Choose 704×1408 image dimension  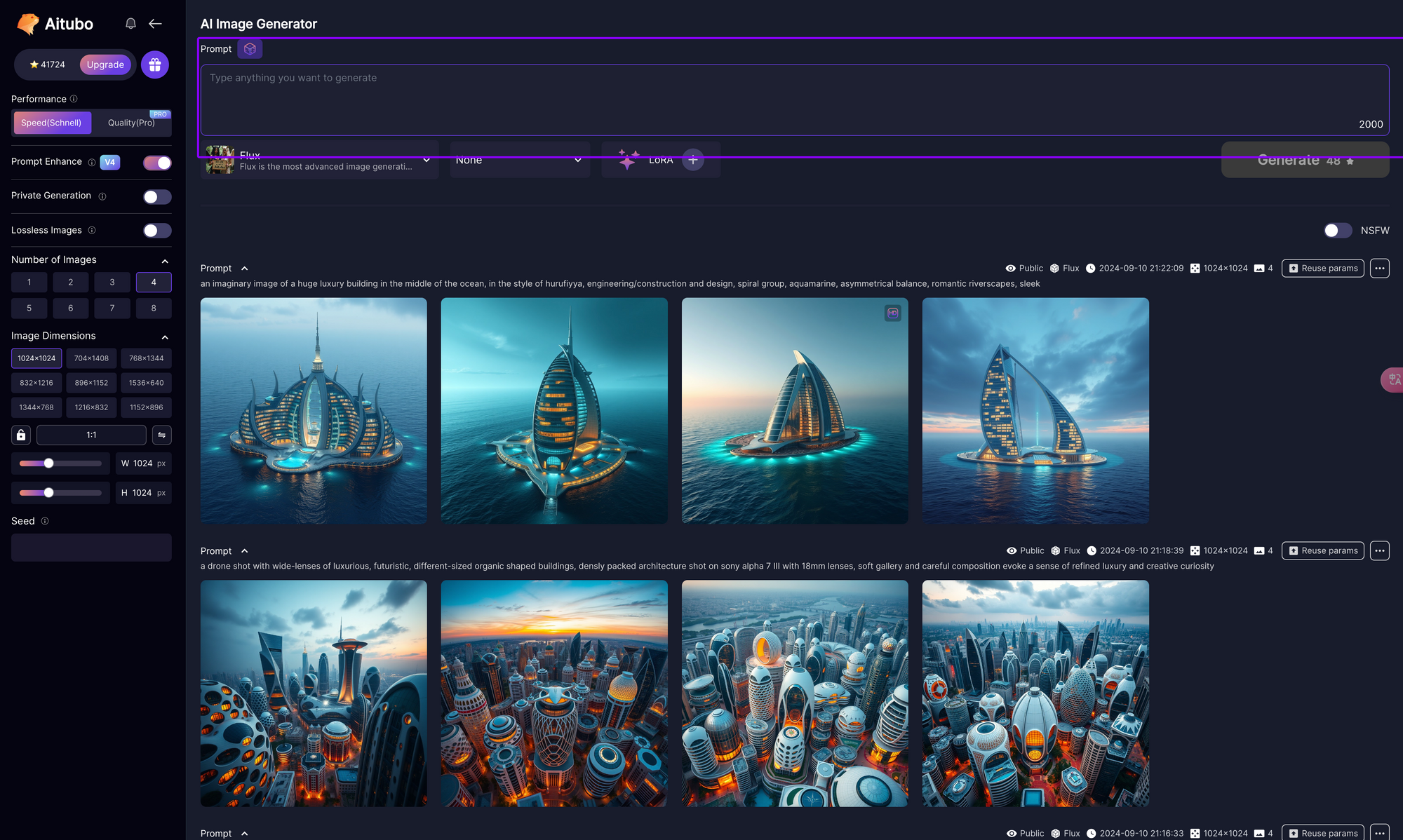91,358
